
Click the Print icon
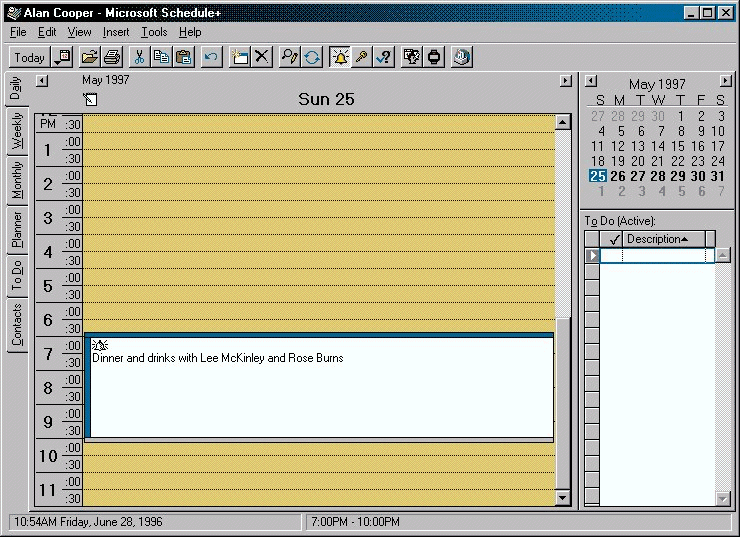tap(113, 57)
